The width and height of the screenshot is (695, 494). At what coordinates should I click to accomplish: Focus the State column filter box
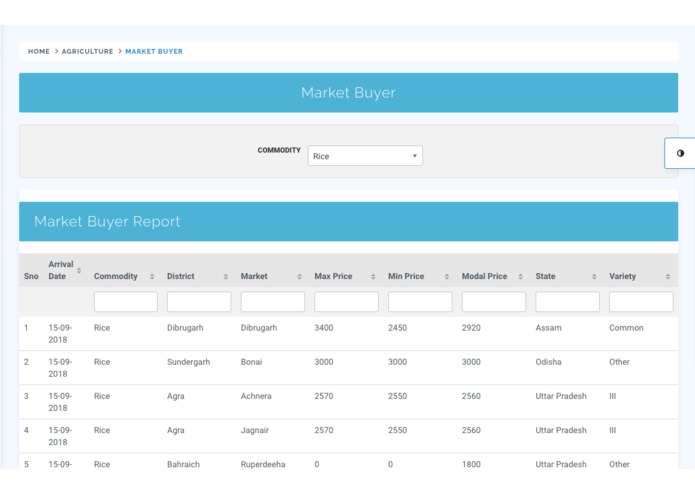point(567,302)
